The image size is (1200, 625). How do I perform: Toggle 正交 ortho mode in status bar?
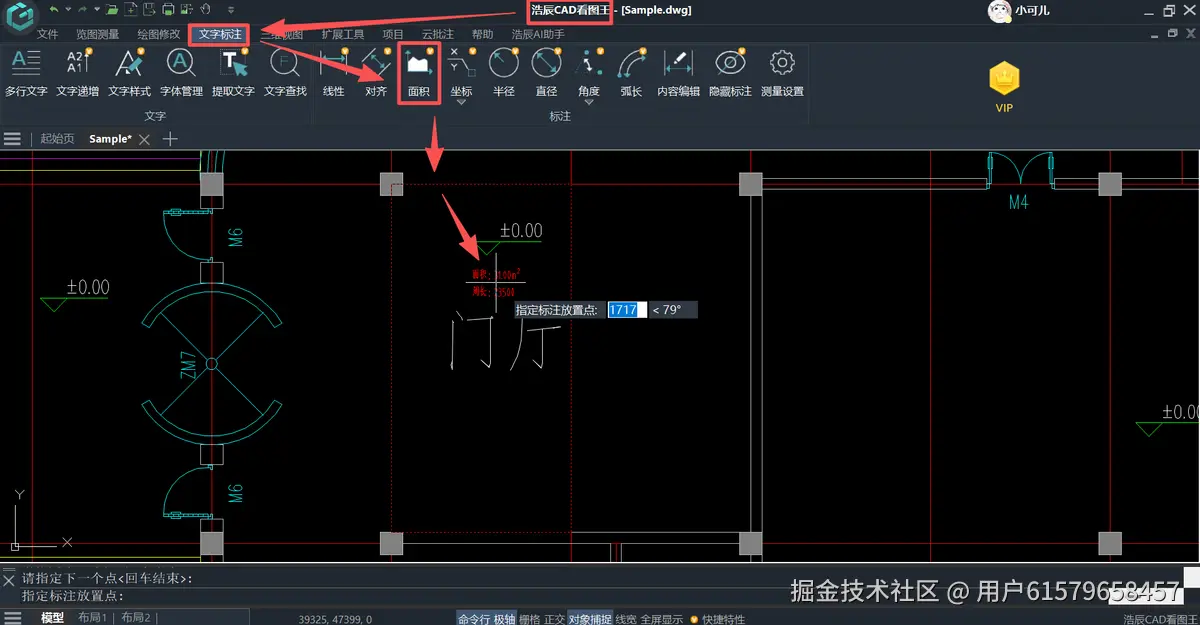coord(554,619)
